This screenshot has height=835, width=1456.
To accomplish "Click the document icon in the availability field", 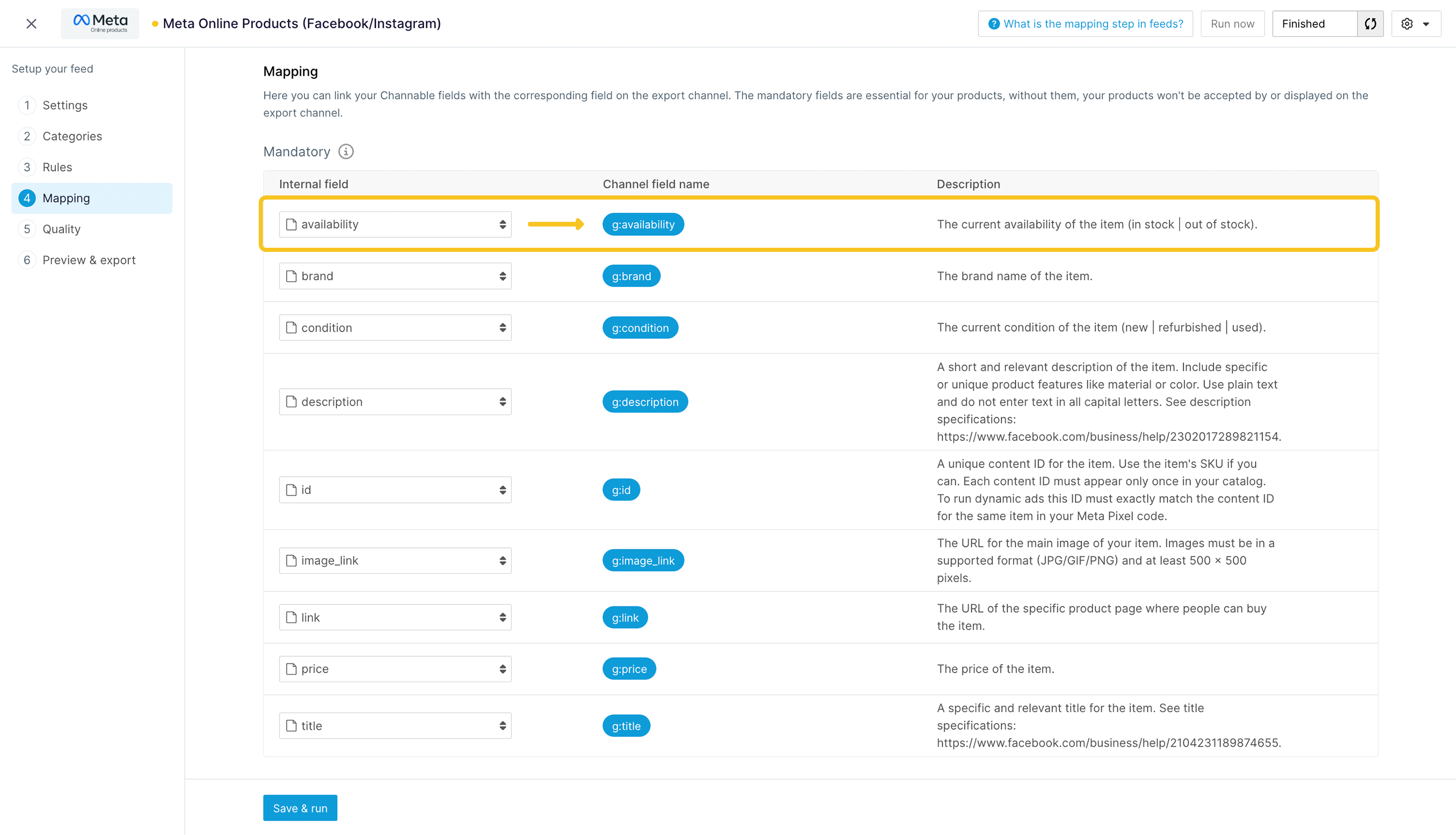I will coord(291,224).
